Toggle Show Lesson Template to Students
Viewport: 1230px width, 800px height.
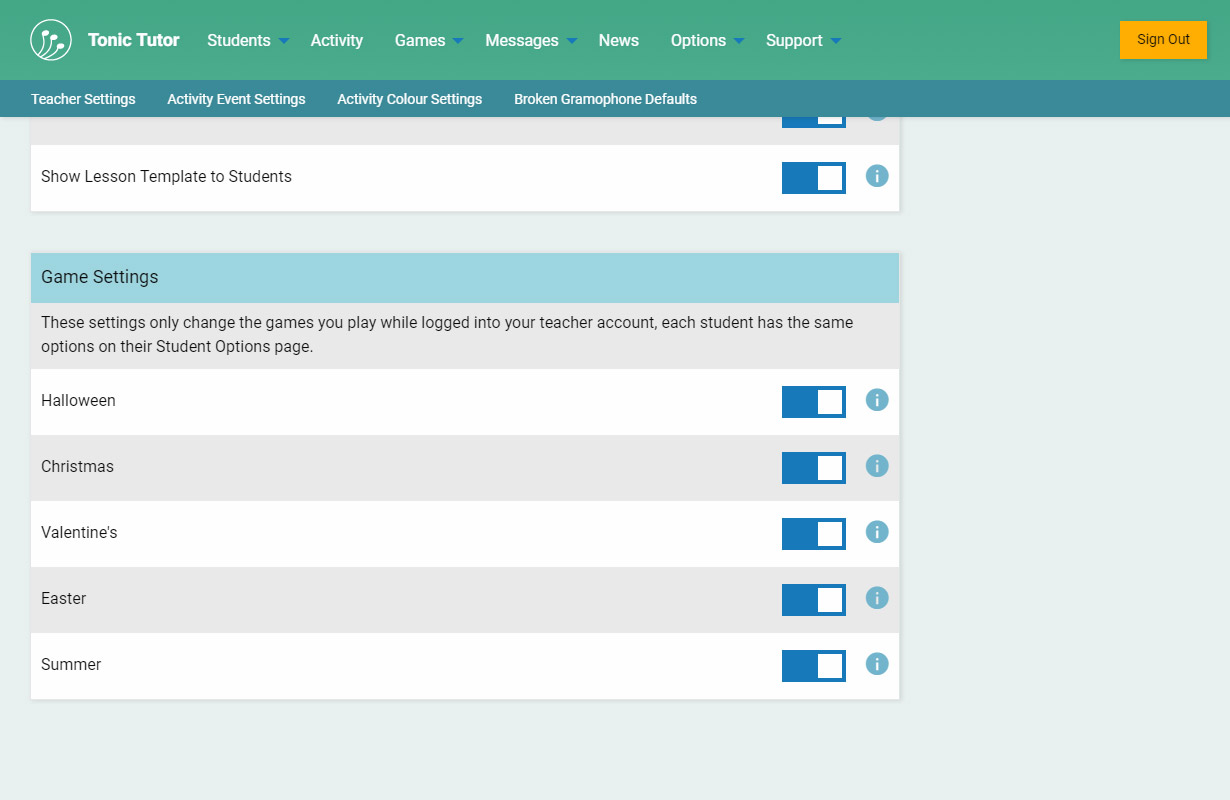point(813,178)
